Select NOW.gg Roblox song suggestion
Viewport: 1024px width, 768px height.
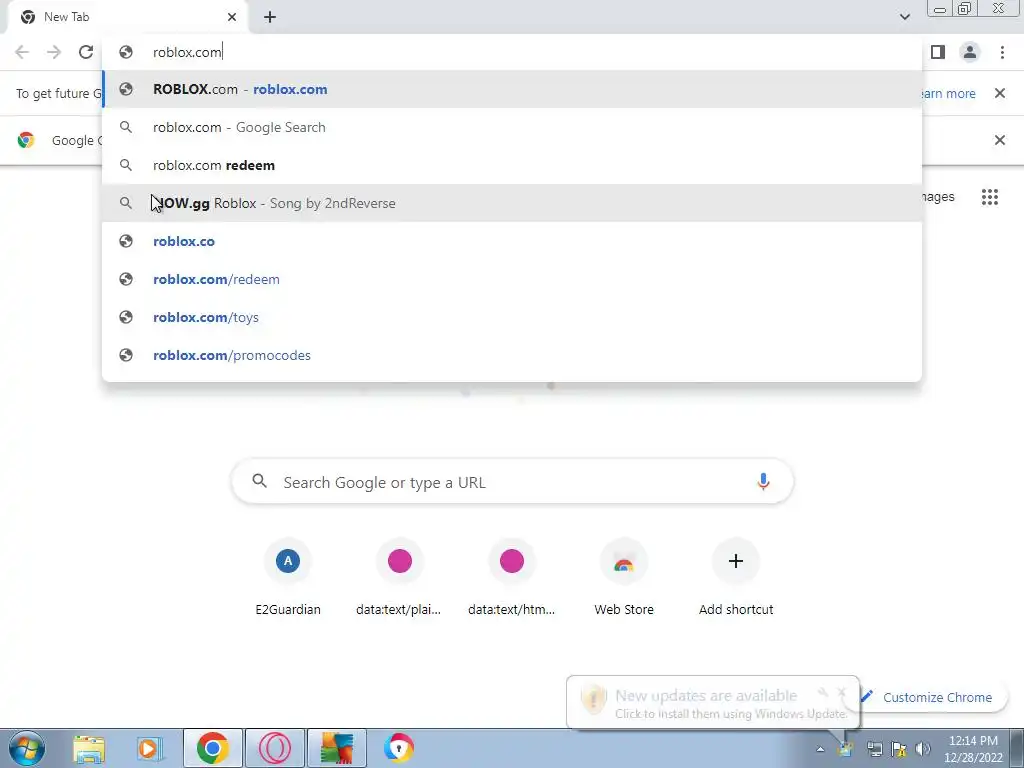tap(513, 203)
